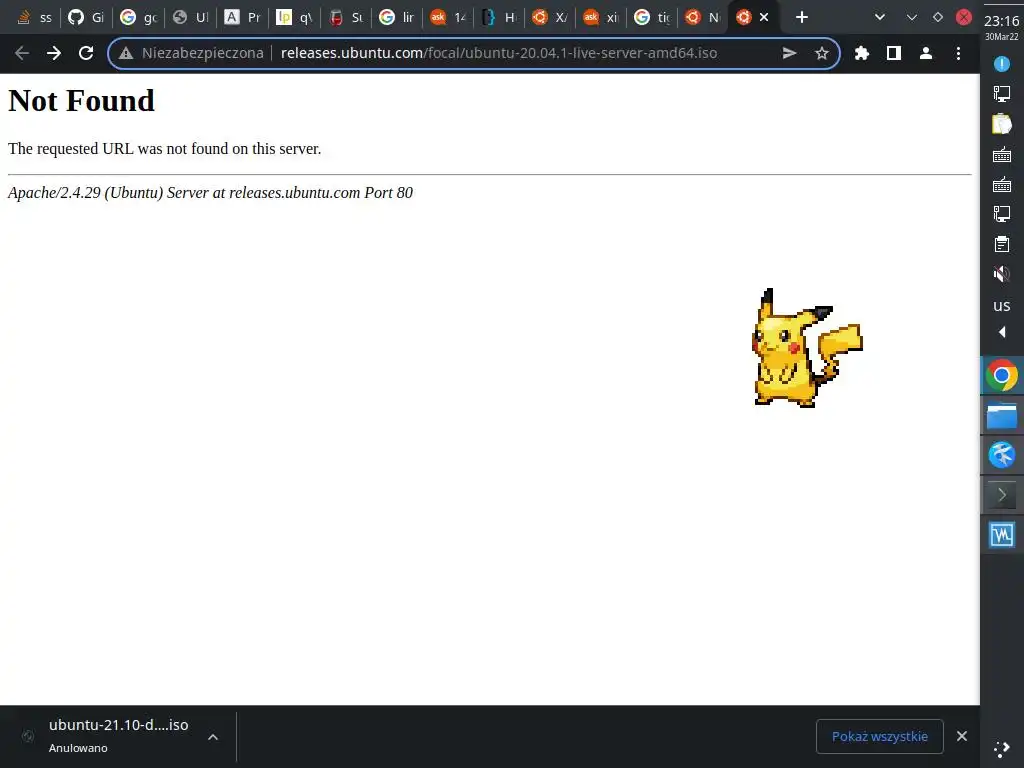Switch to the Ask Ubuntu 'xi' tab
The width and height of the screenshot is (1024, 768).
pos(601,17)
